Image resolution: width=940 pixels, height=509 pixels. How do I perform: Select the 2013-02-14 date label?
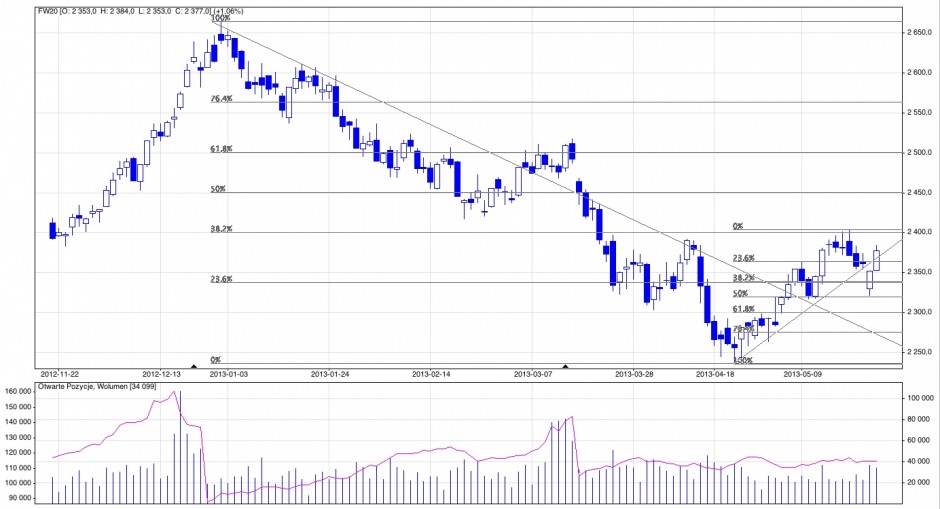[x=431, y=375]
